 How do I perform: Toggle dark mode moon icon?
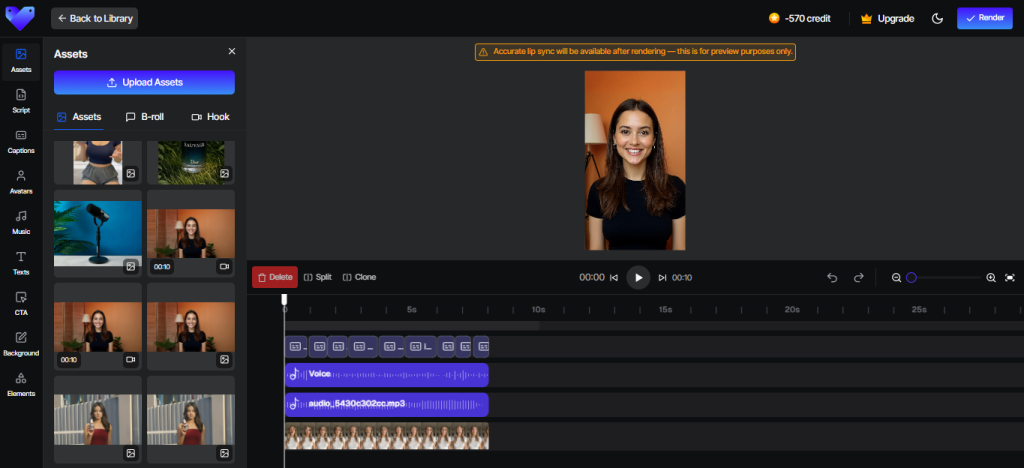(x=937, y=18)
